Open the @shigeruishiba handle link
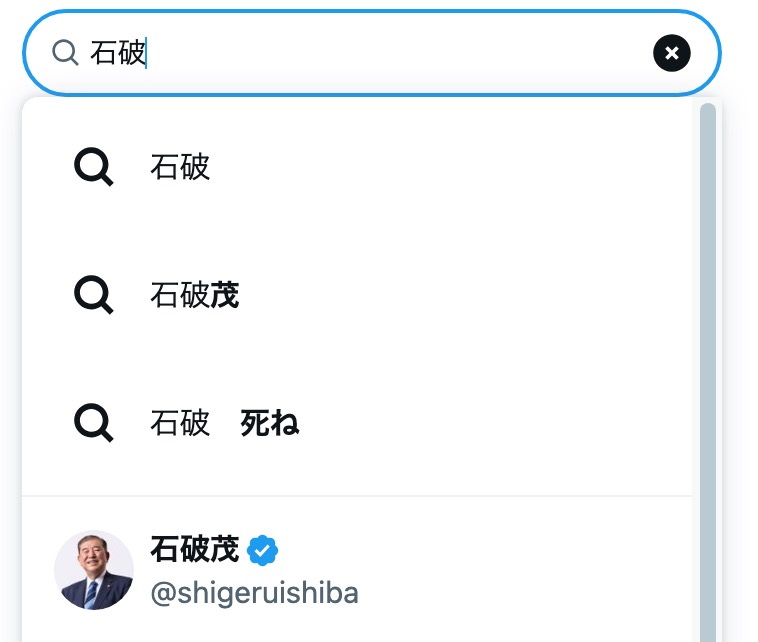Image resolution: width=758 pixels, height=642 pixels. pos(254,593)
